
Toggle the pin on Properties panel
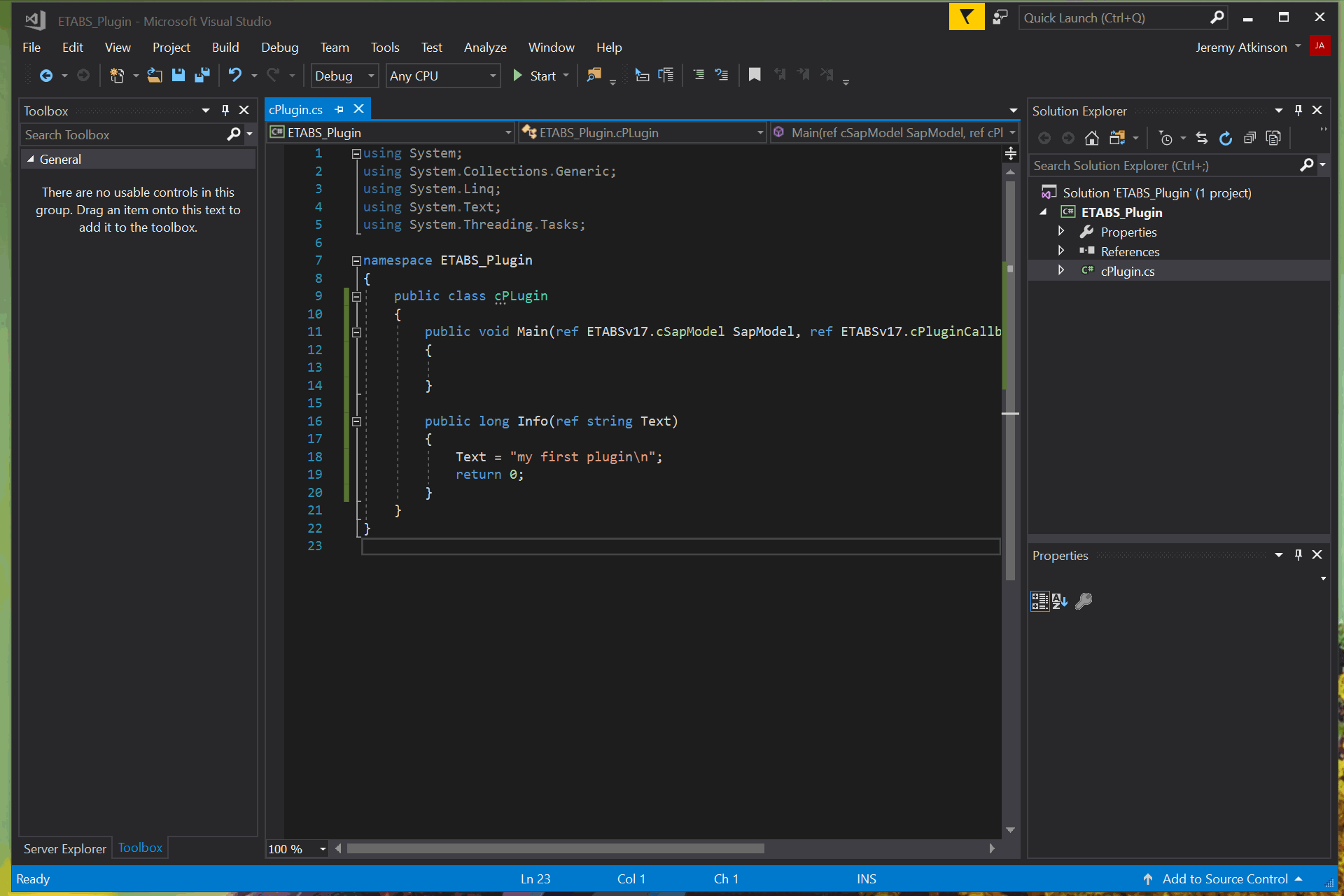[1298, 554]
